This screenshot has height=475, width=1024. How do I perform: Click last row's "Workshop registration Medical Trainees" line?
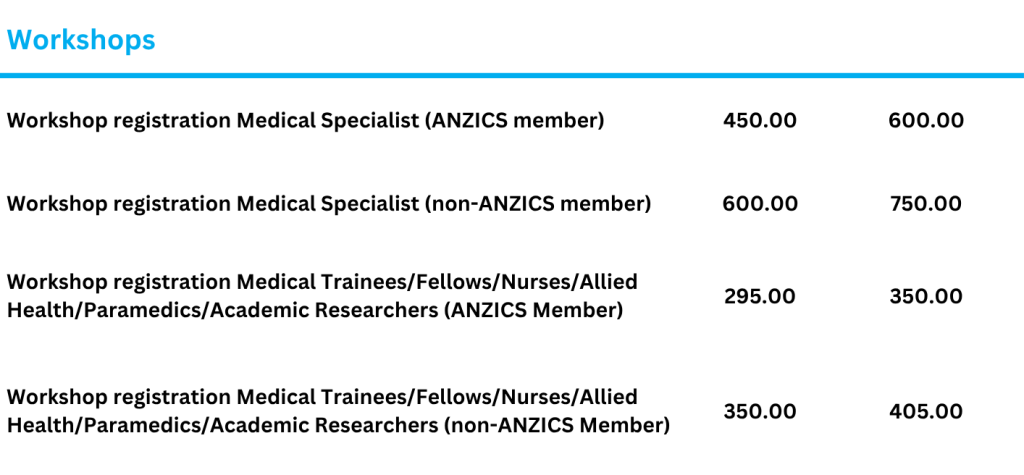[x=320, y=397]
